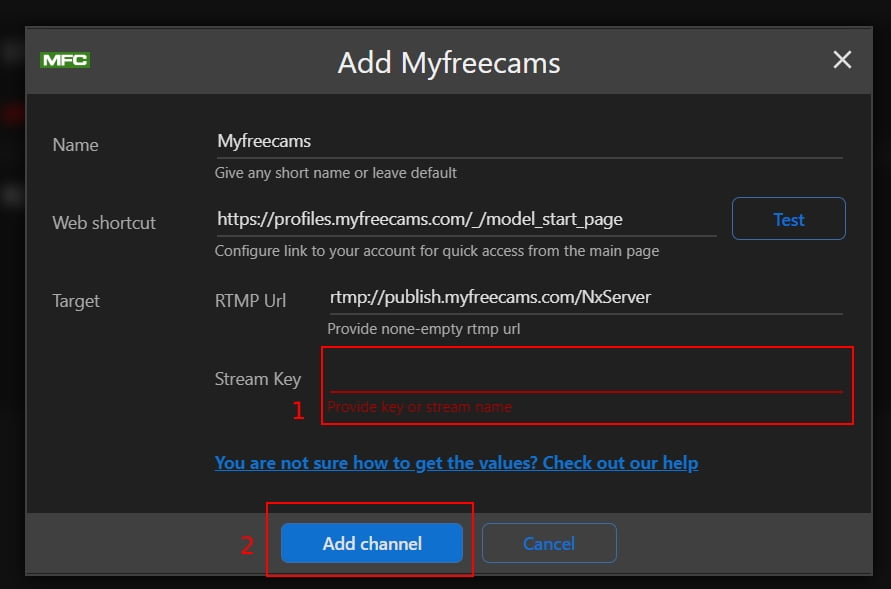This screenshot has width=891, height=589.
Task: Click the 'Web shortcut' label
Action: point(104,223)
